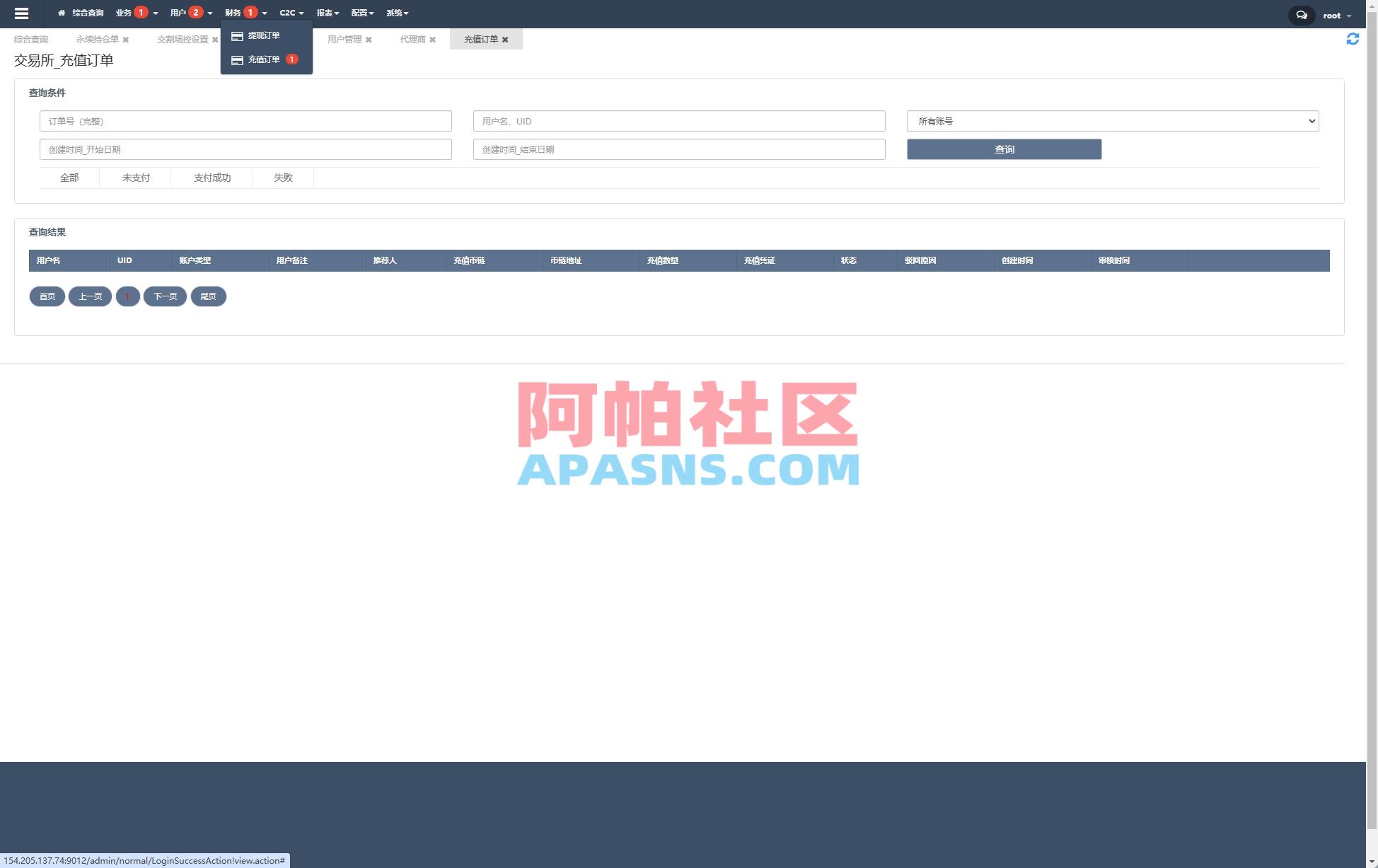The height and width of the screenshot is (868, 1378).
Task: Expand the C2C menu
Action: 289,13
